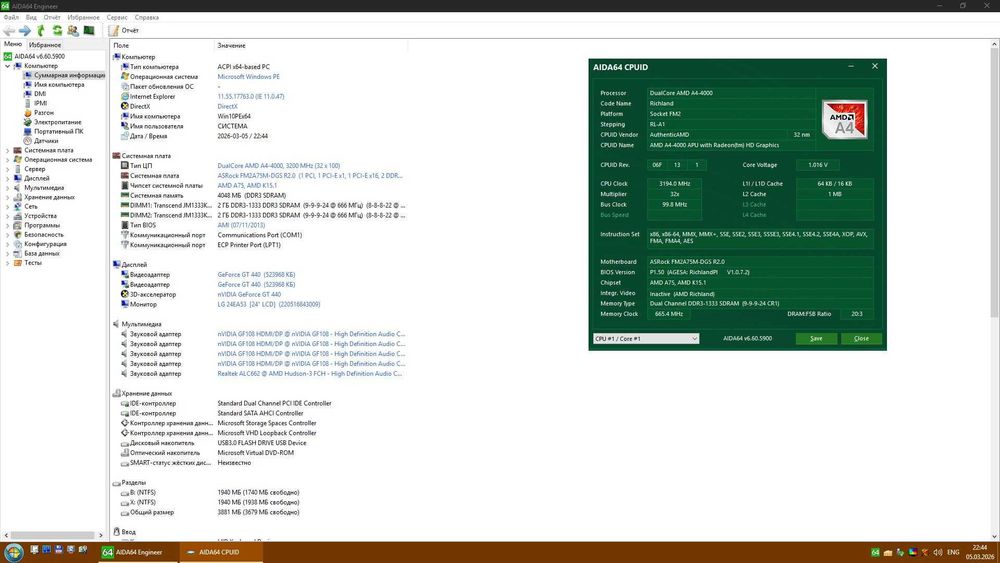Open the DualCore AMD A4-4000 CPU link
Screen dimensions: 1000x563
point(279,166)
